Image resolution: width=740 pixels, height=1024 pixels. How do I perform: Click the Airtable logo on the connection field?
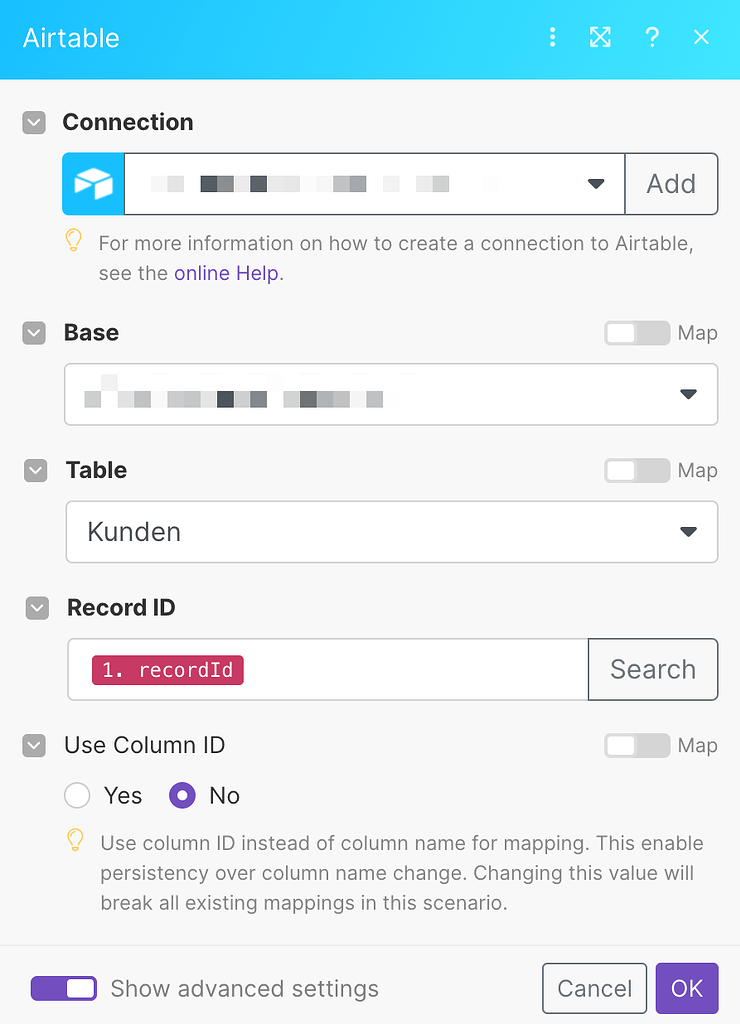click(93, 184)
